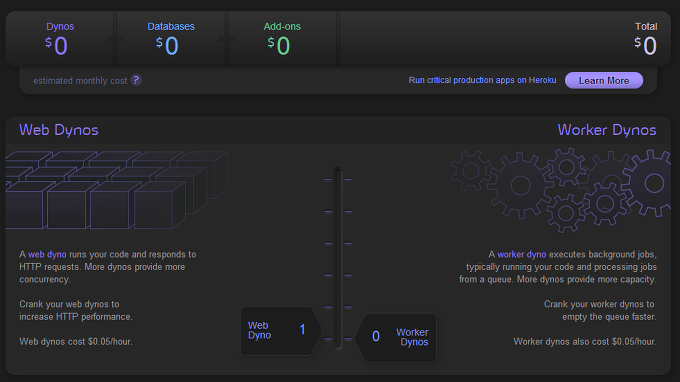Image resolution: width=680 pixels, height=382 pixels.
Task: Click 'Web dynos cost $0.05/hour.' text
Action: click(76, 342)
